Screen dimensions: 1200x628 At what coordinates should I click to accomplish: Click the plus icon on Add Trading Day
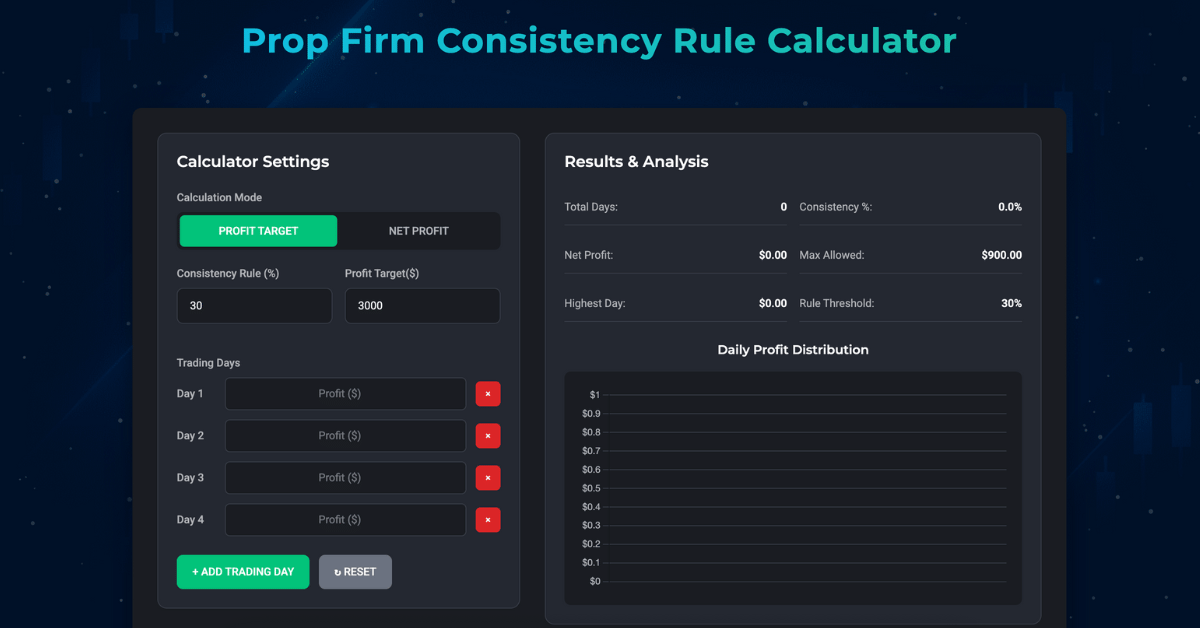click(x=194, y=571)
